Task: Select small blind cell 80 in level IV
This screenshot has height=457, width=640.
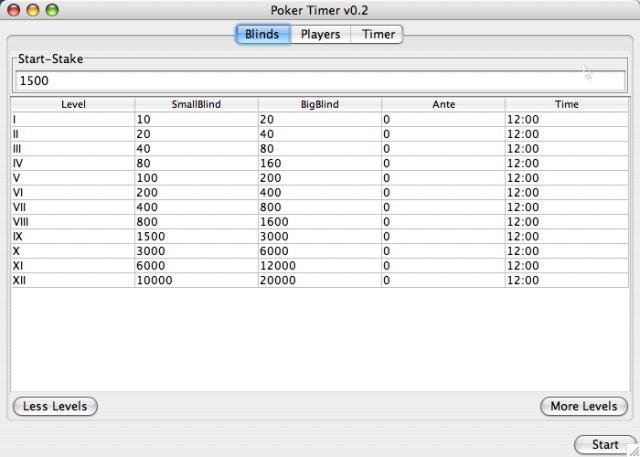Action: pos(196,164)
